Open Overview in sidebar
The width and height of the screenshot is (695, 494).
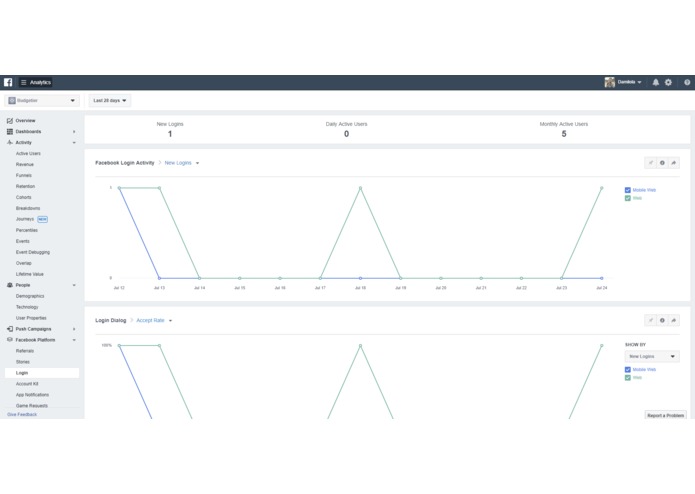point(25,121)
